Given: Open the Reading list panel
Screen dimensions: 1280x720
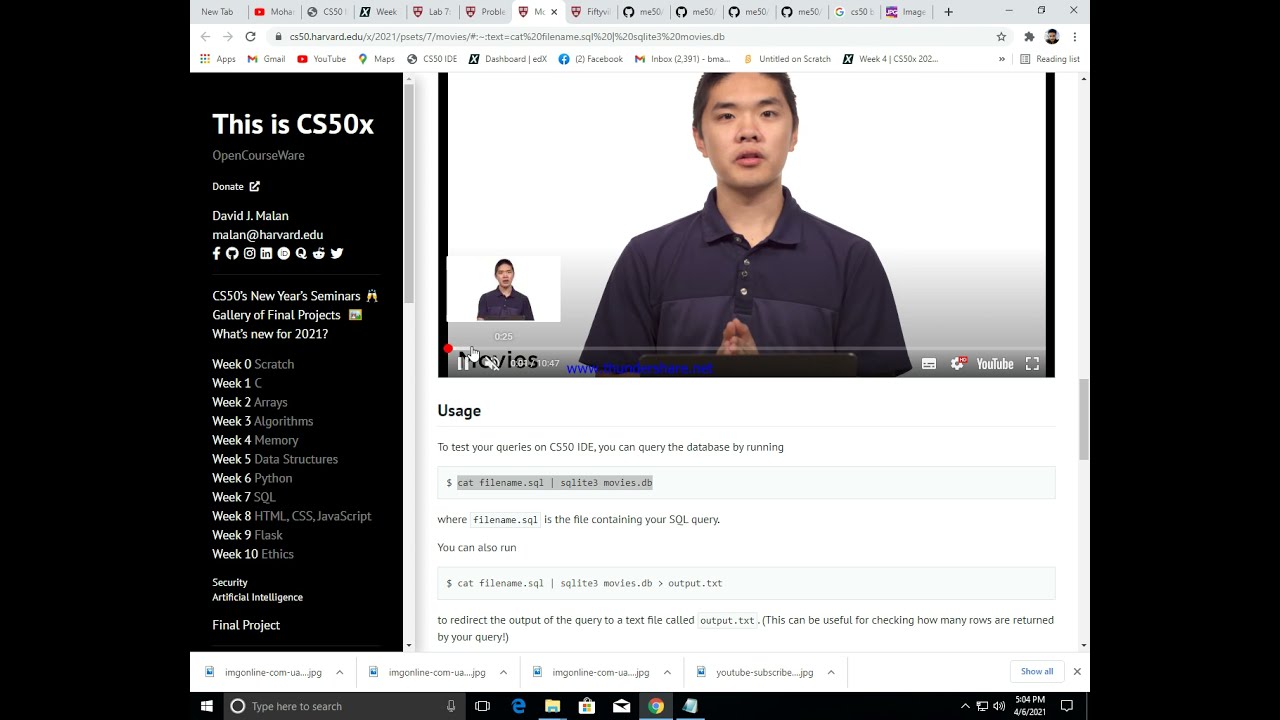Looking at the screenshot, I should [x=1049, y=59].
